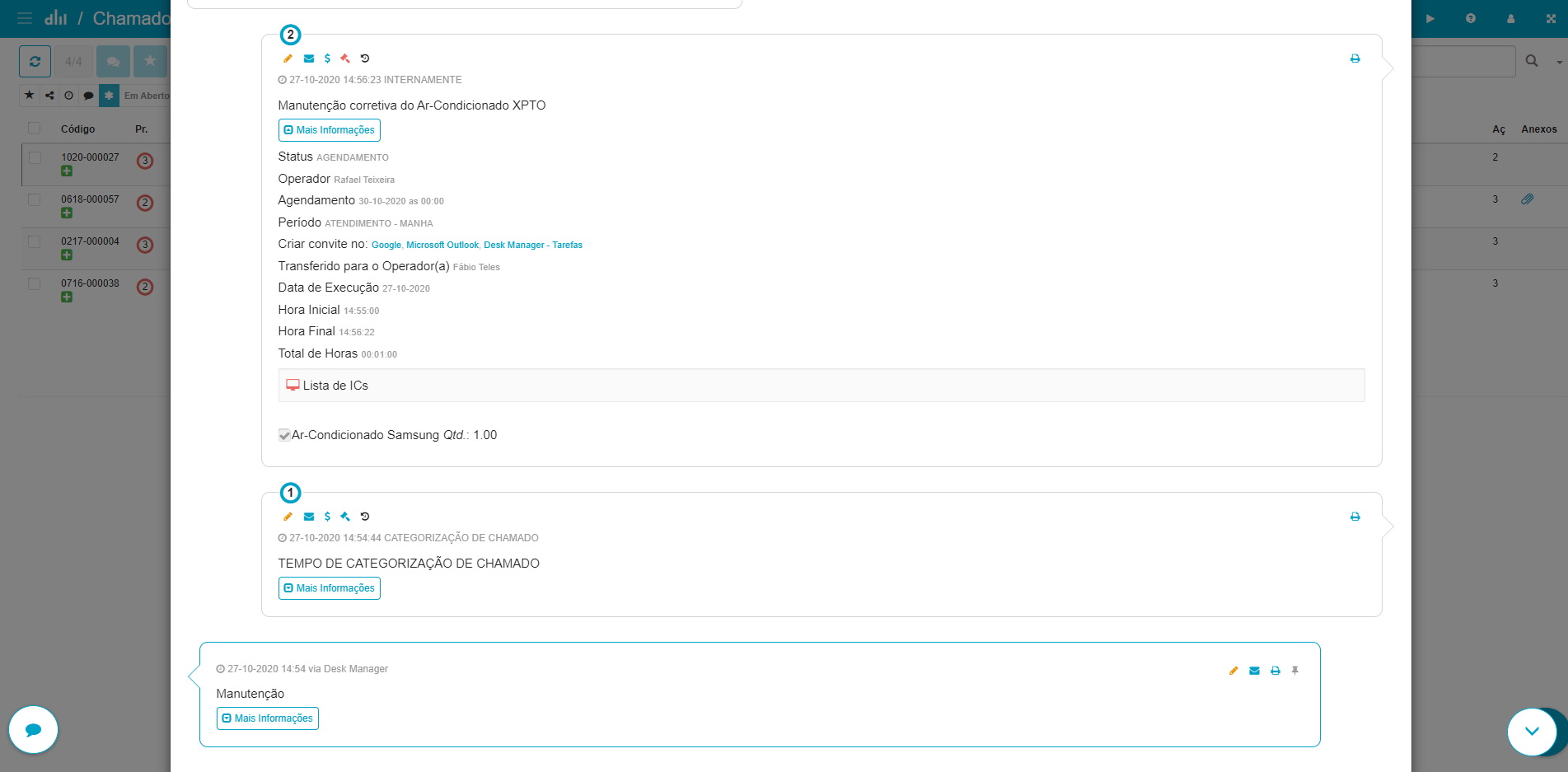Click the red gavel icon in action 2

click(345, 58)
